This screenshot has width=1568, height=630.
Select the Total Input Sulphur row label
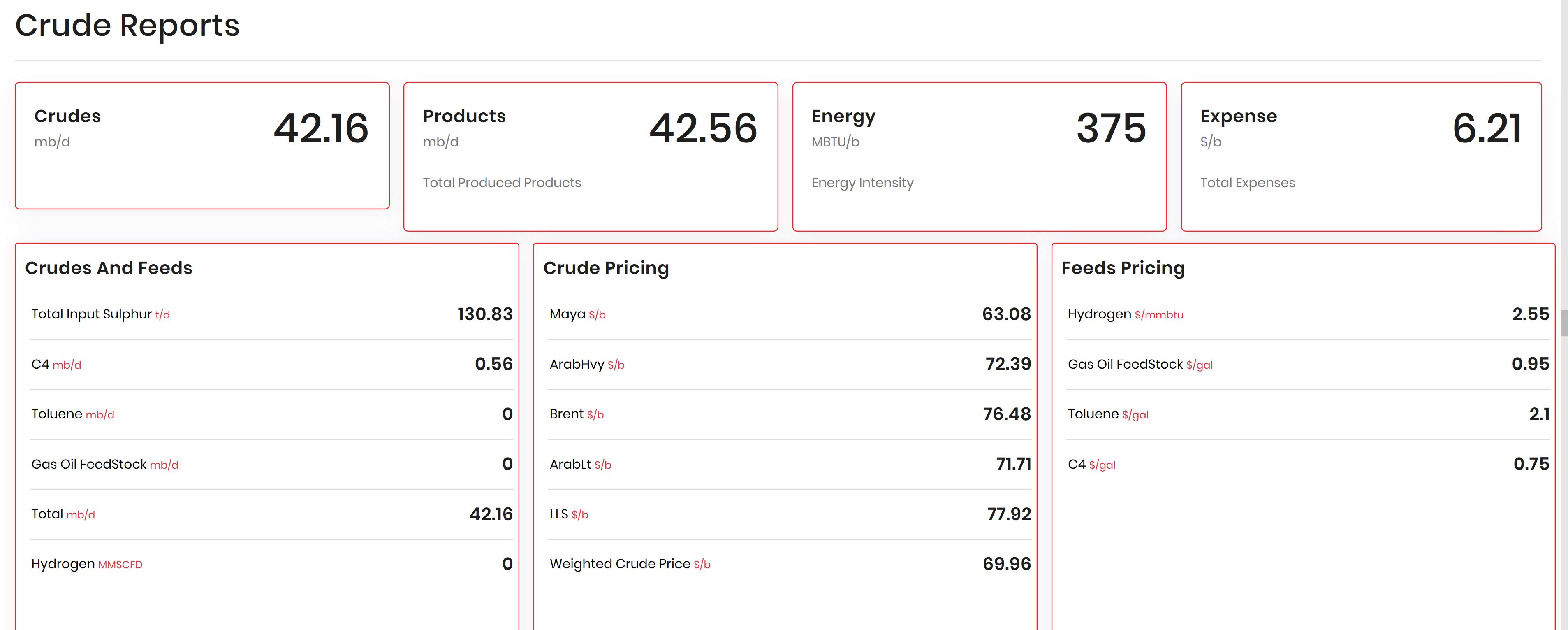tap(101, 314)
